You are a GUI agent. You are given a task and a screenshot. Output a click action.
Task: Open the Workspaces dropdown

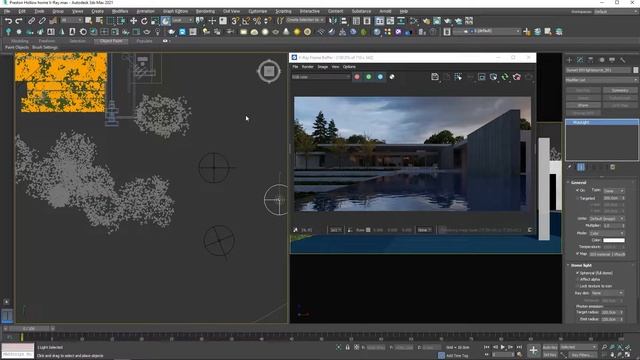click(x=616, y=12)
